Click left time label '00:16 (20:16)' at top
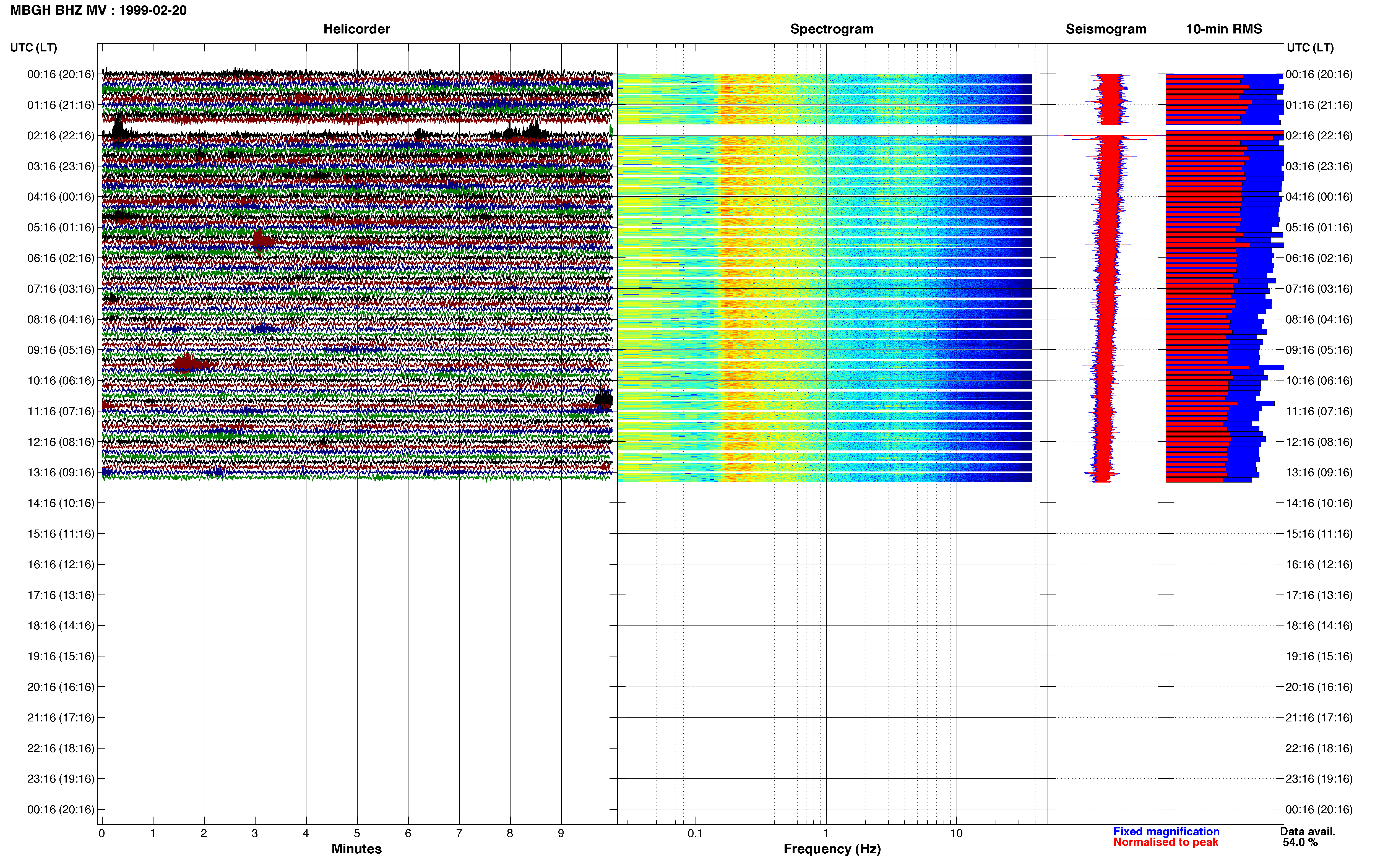 pos(60,74)
